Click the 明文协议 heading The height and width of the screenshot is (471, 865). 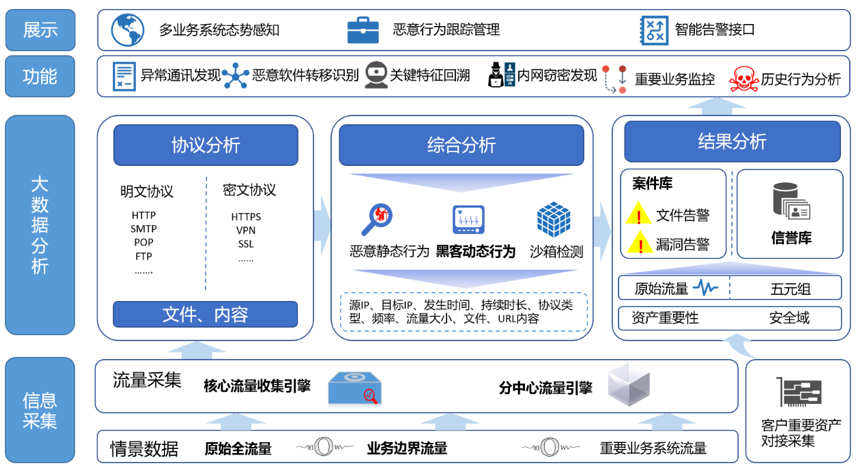coord(147,191)
